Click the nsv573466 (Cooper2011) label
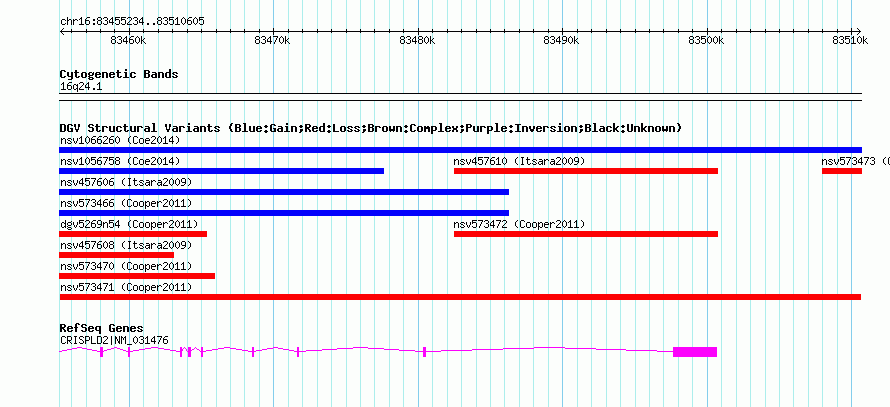Screen dimensions: 890x407 126,203
